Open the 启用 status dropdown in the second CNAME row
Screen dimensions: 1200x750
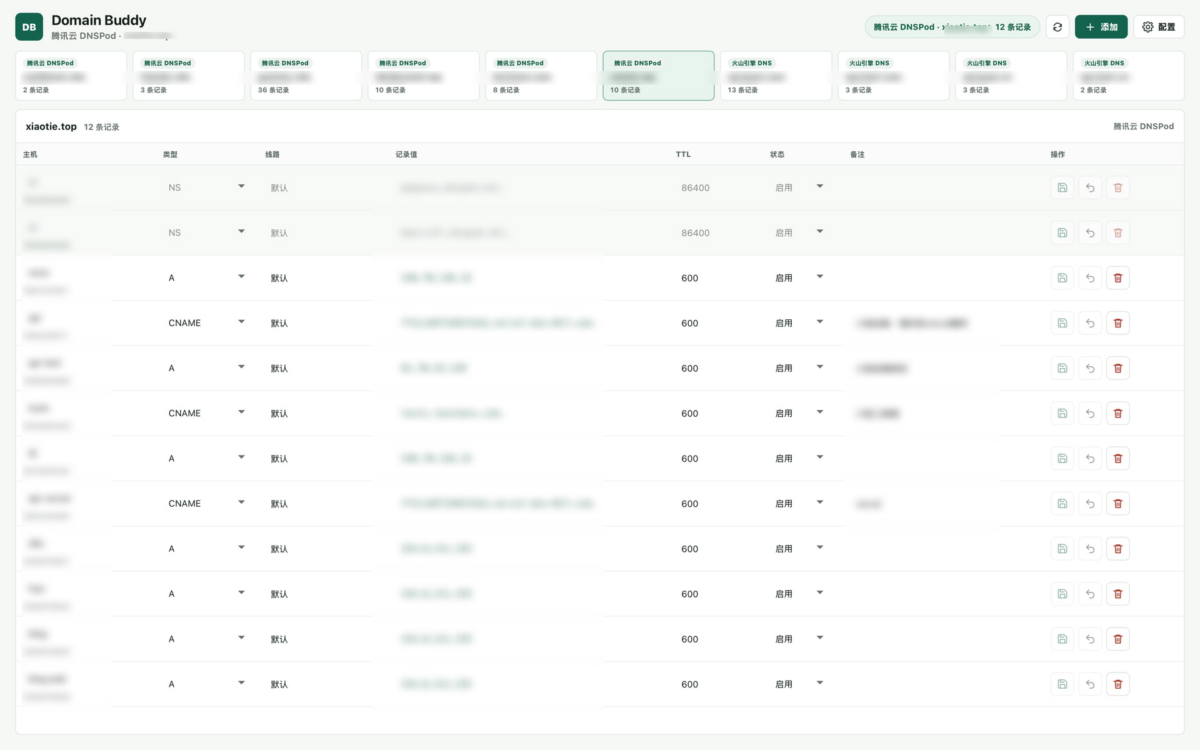pyautogui.click(x=799, y=413)
